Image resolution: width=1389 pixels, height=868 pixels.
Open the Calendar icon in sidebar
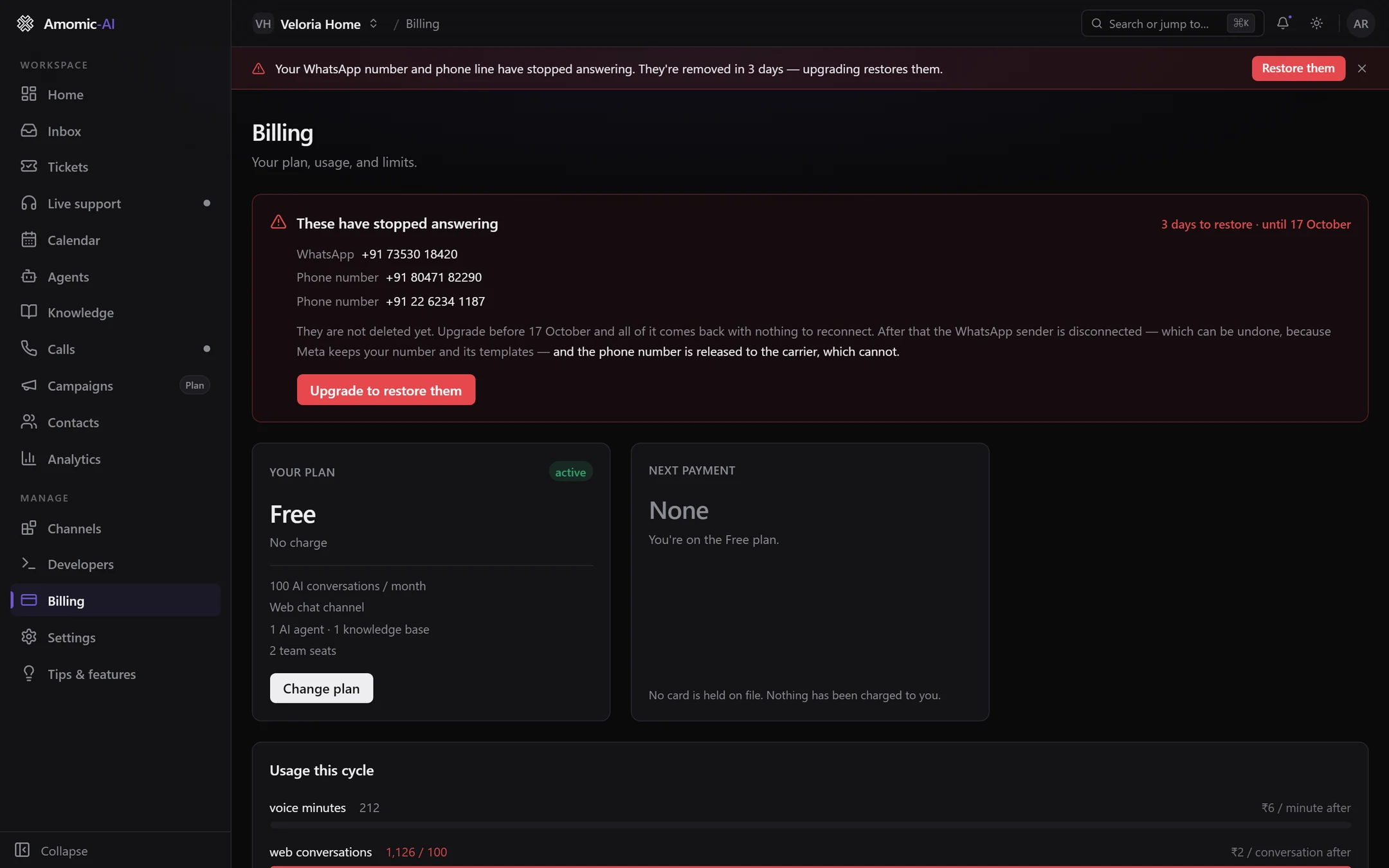pyautogui.click(x=29, y=240)
